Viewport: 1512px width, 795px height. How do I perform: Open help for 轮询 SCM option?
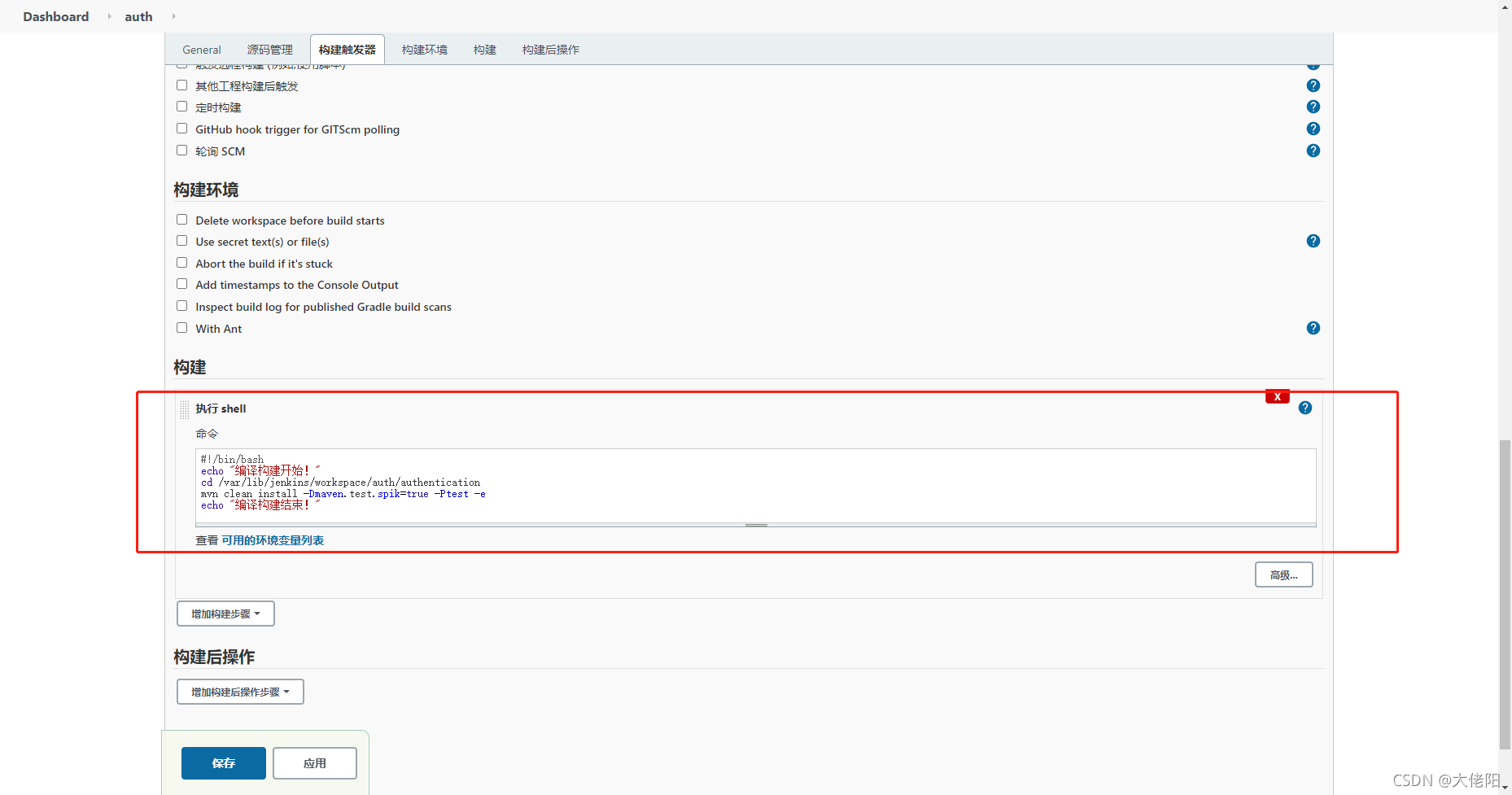[1313, 151]
